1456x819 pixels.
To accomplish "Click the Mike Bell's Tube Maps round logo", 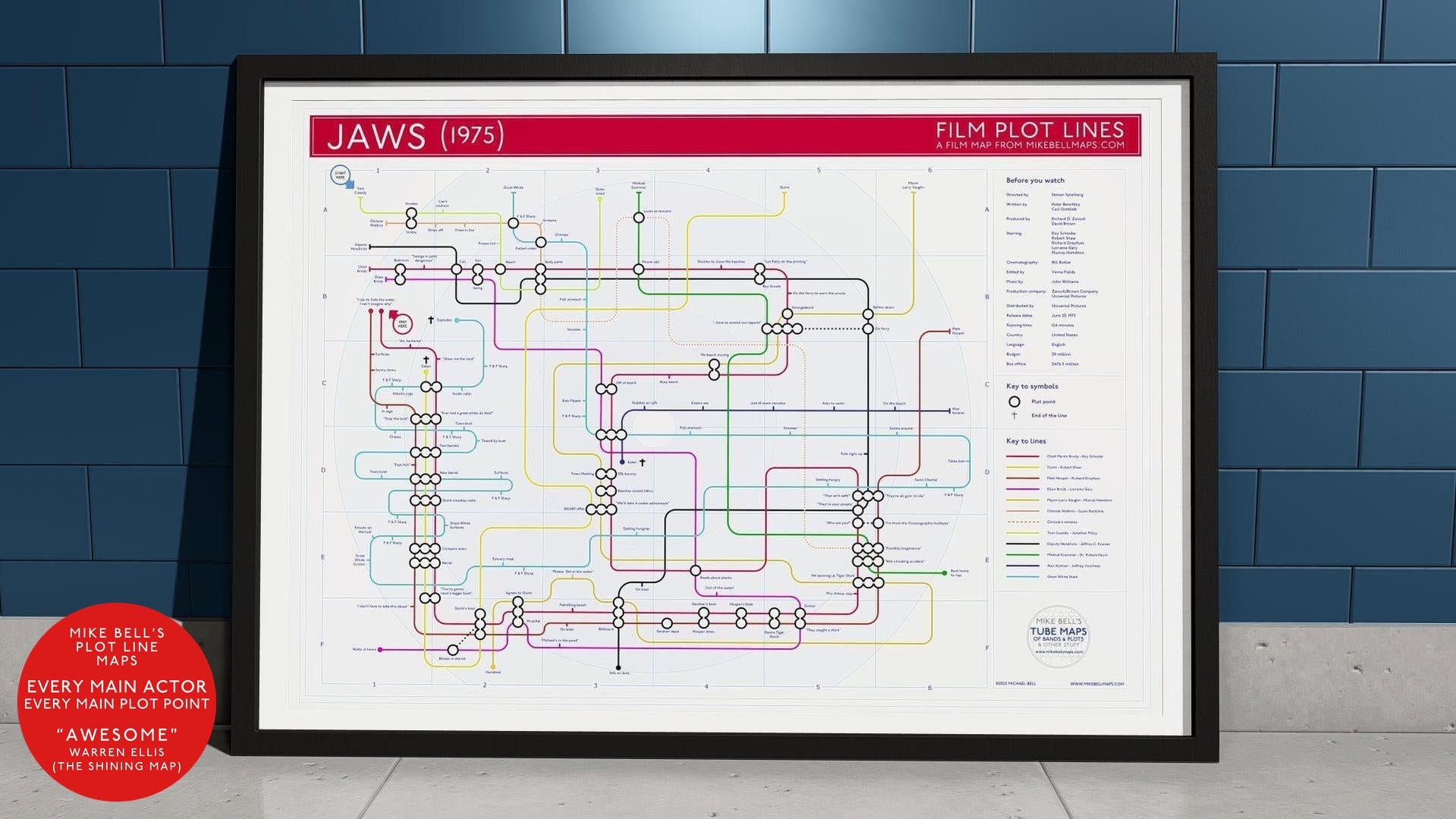I will point(1058,636).
